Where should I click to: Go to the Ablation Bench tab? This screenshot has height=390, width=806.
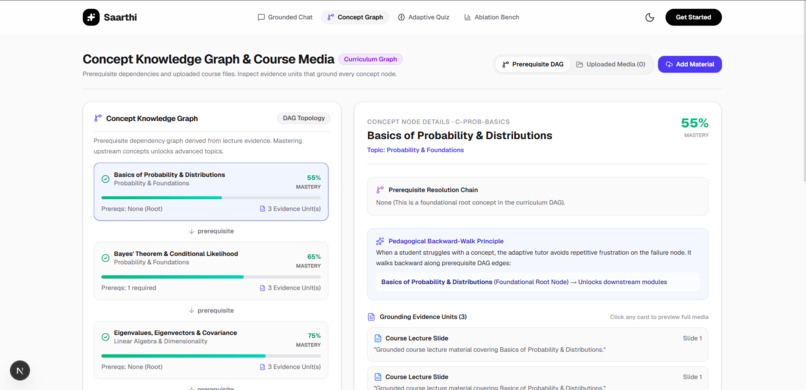tap(491, 17)
